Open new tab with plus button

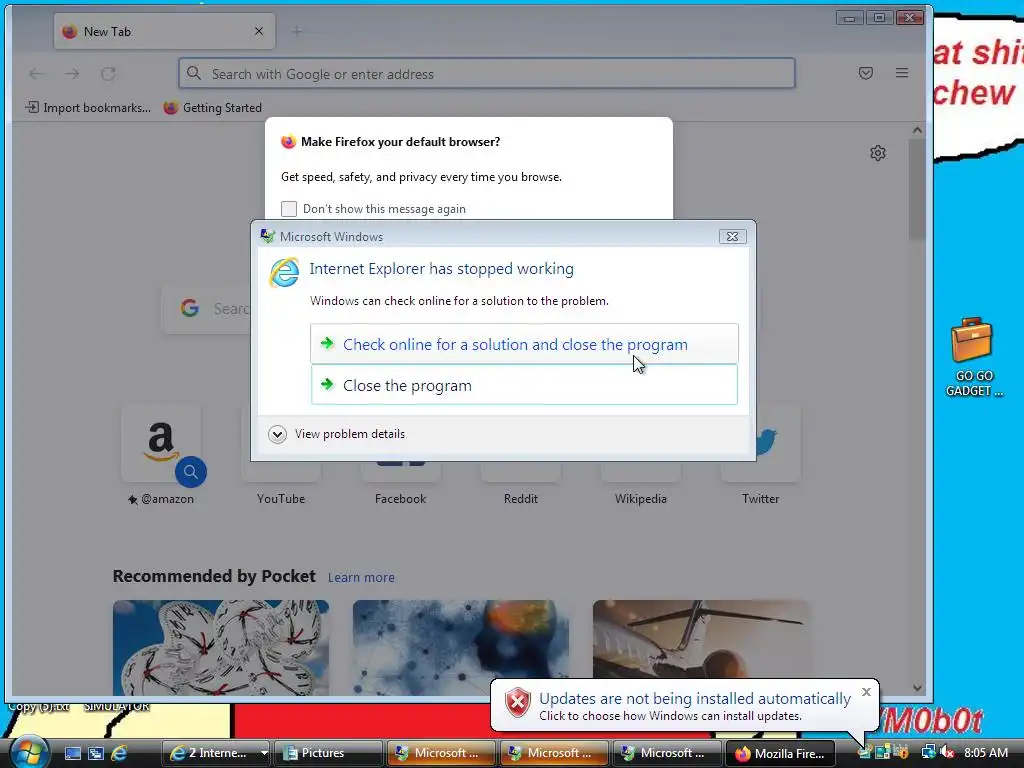coord(296,31)
